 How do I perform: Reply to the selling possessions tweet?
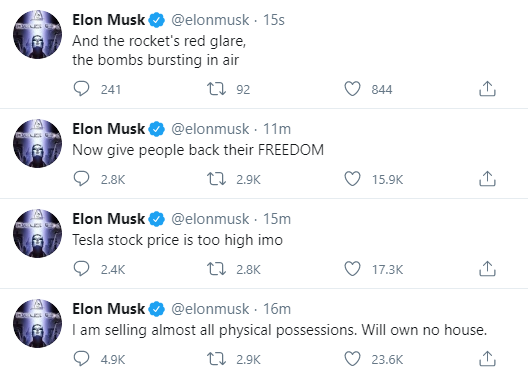81,358
